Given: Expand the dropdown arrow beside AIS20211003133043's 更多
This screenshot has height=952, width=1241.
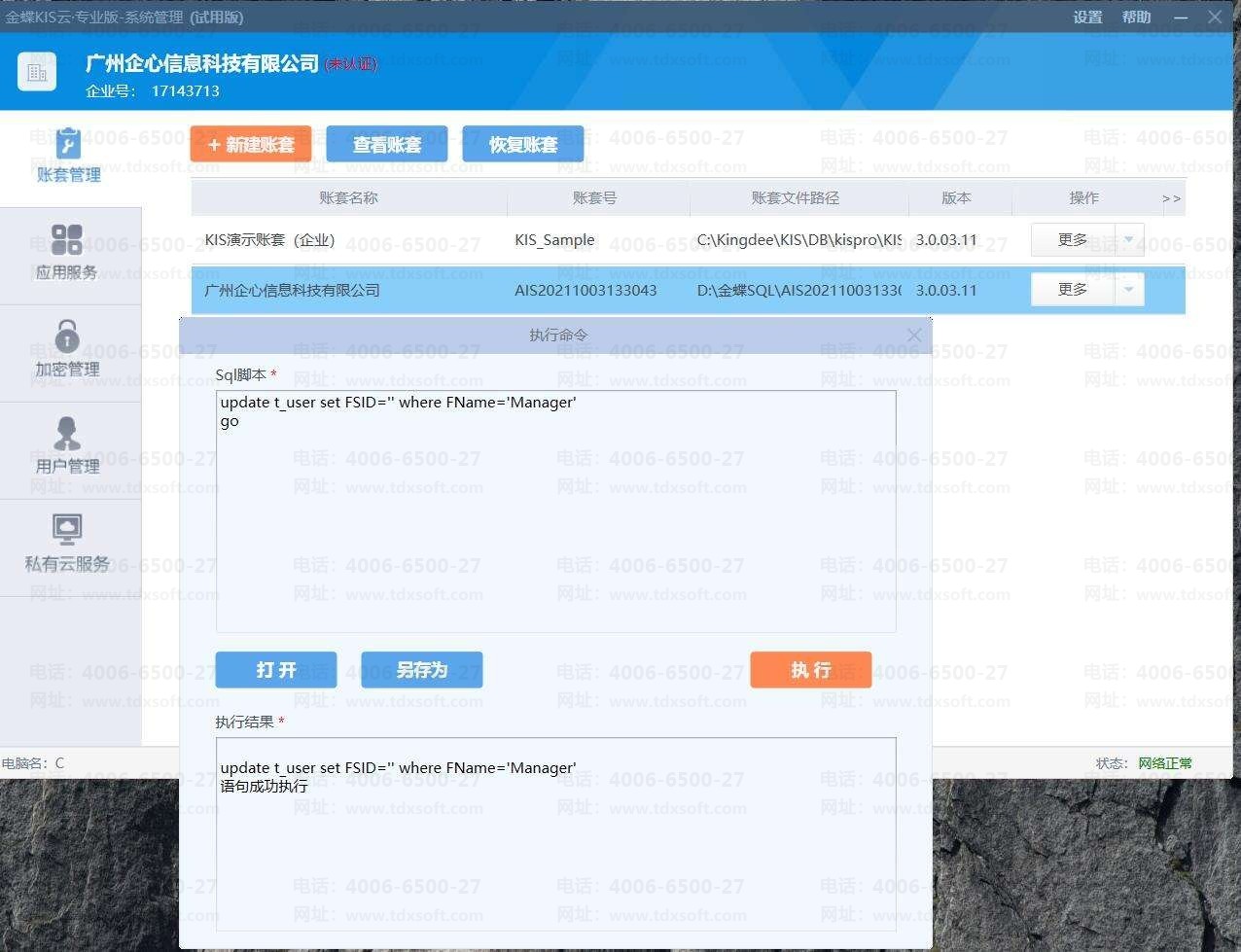Looking at the screenshot, I should (1129, 289).
